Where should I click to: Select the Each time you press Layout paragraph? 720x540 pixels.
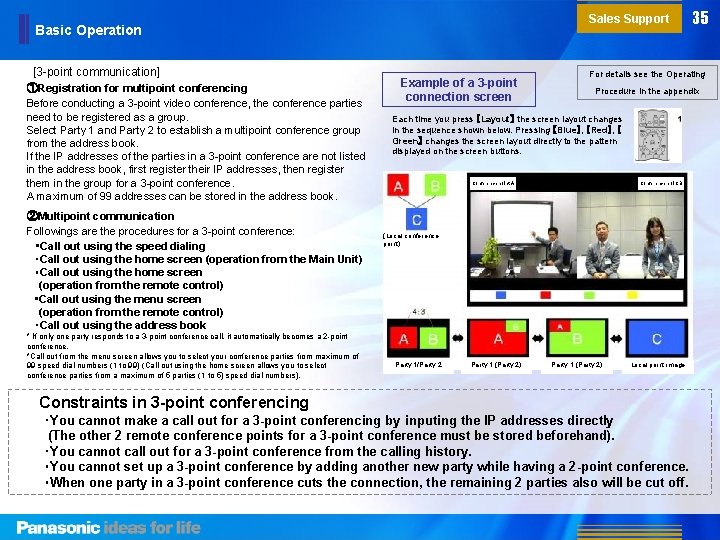pos(507,135)
